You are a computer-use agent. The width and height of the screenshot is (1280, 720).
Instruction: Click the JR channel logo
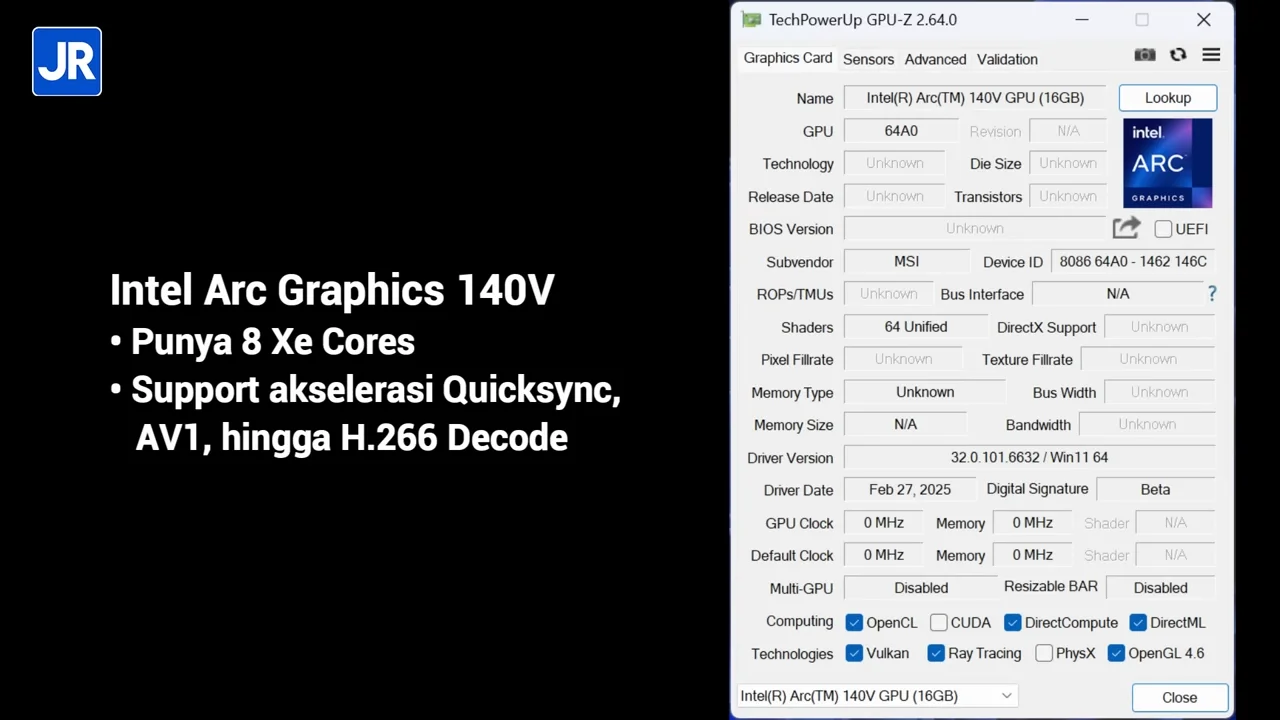pos(66,61)
